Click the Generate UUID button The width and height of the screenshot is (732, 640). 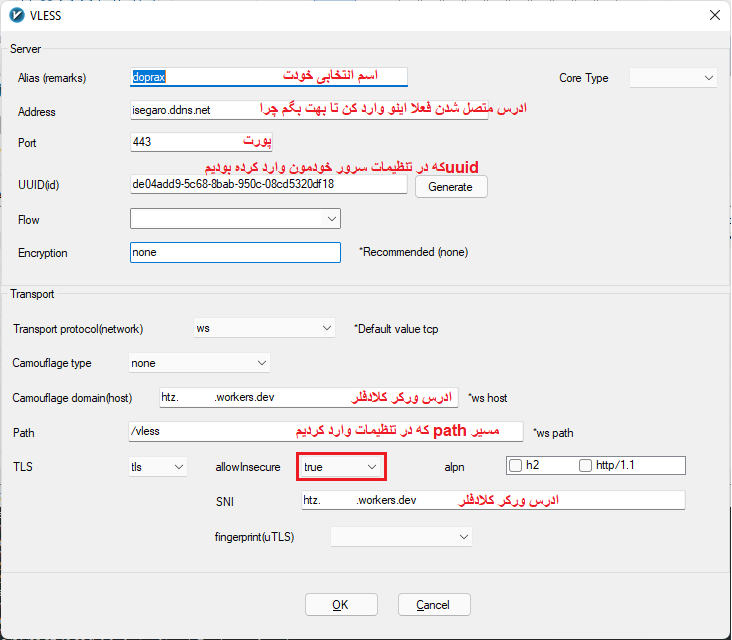pyautogui.click(x=451, y=187)
